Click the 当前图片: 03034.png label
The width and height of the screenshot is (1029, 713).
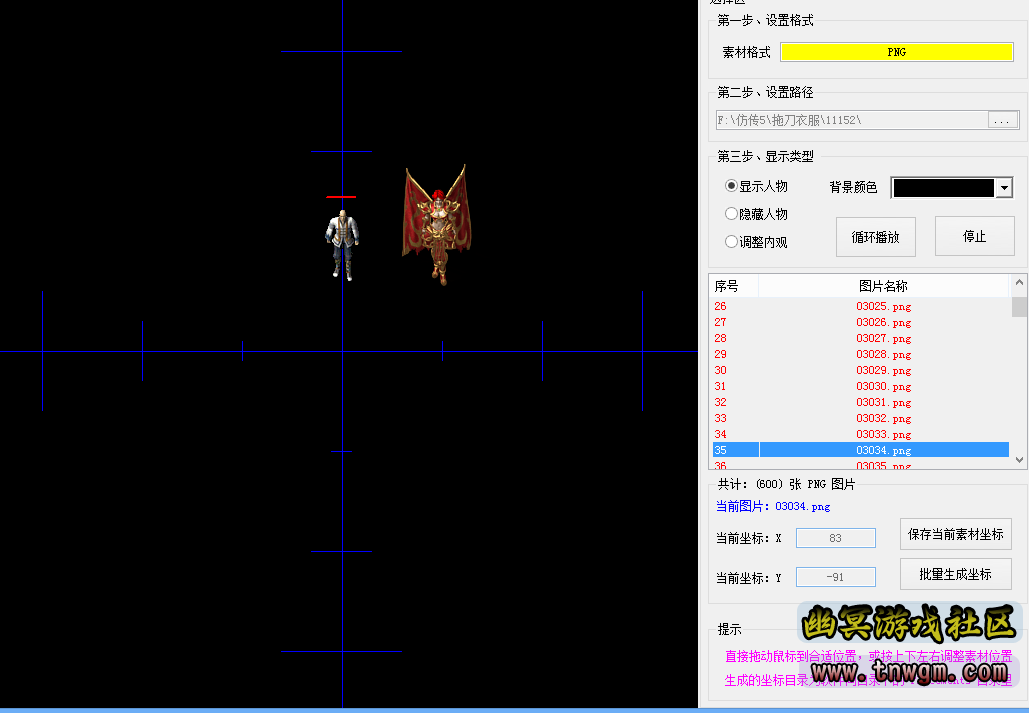pyautogui.click(x=772, y=506)
